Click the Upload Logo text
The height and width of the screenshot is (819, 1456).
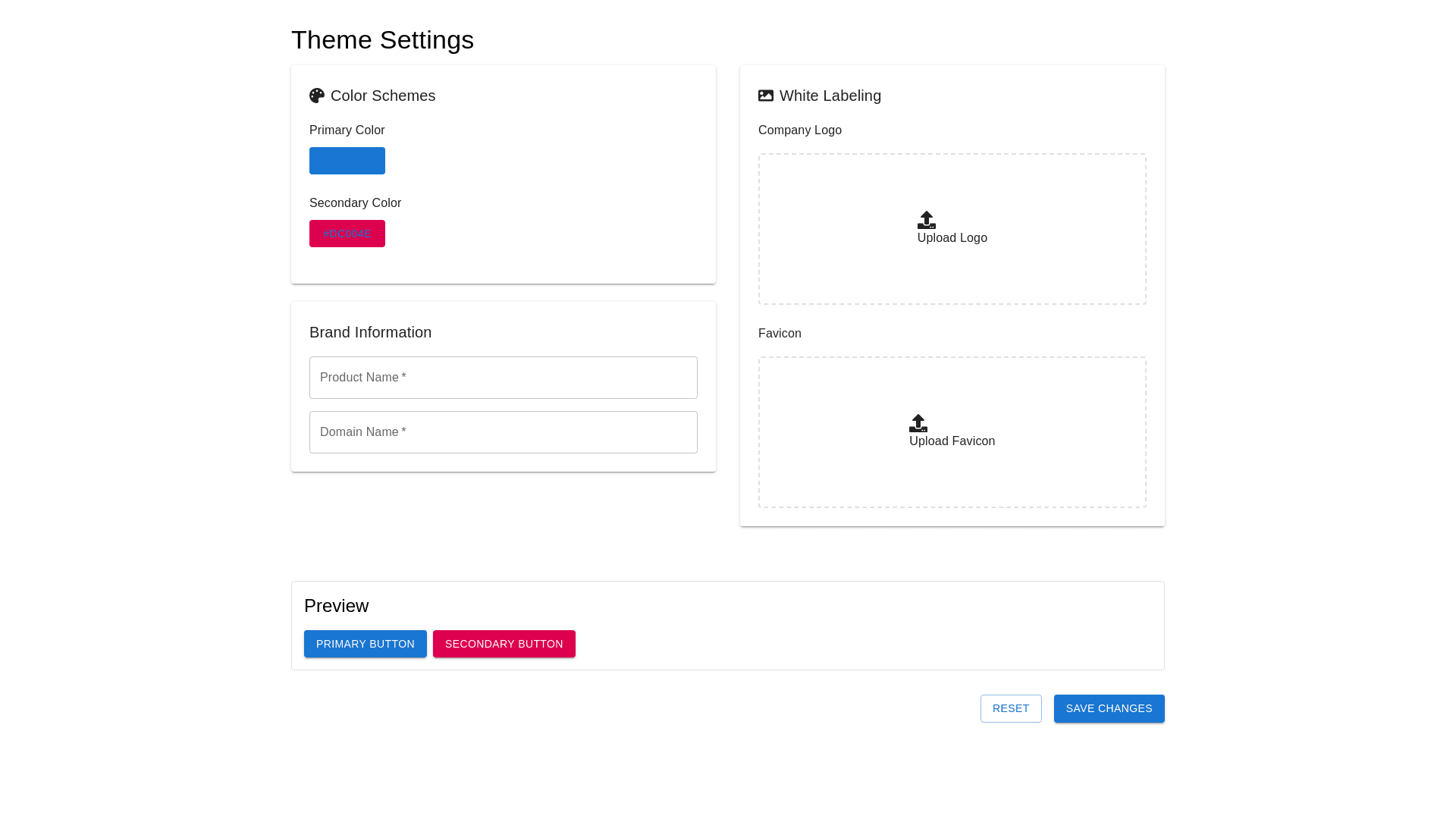(952, 238)
